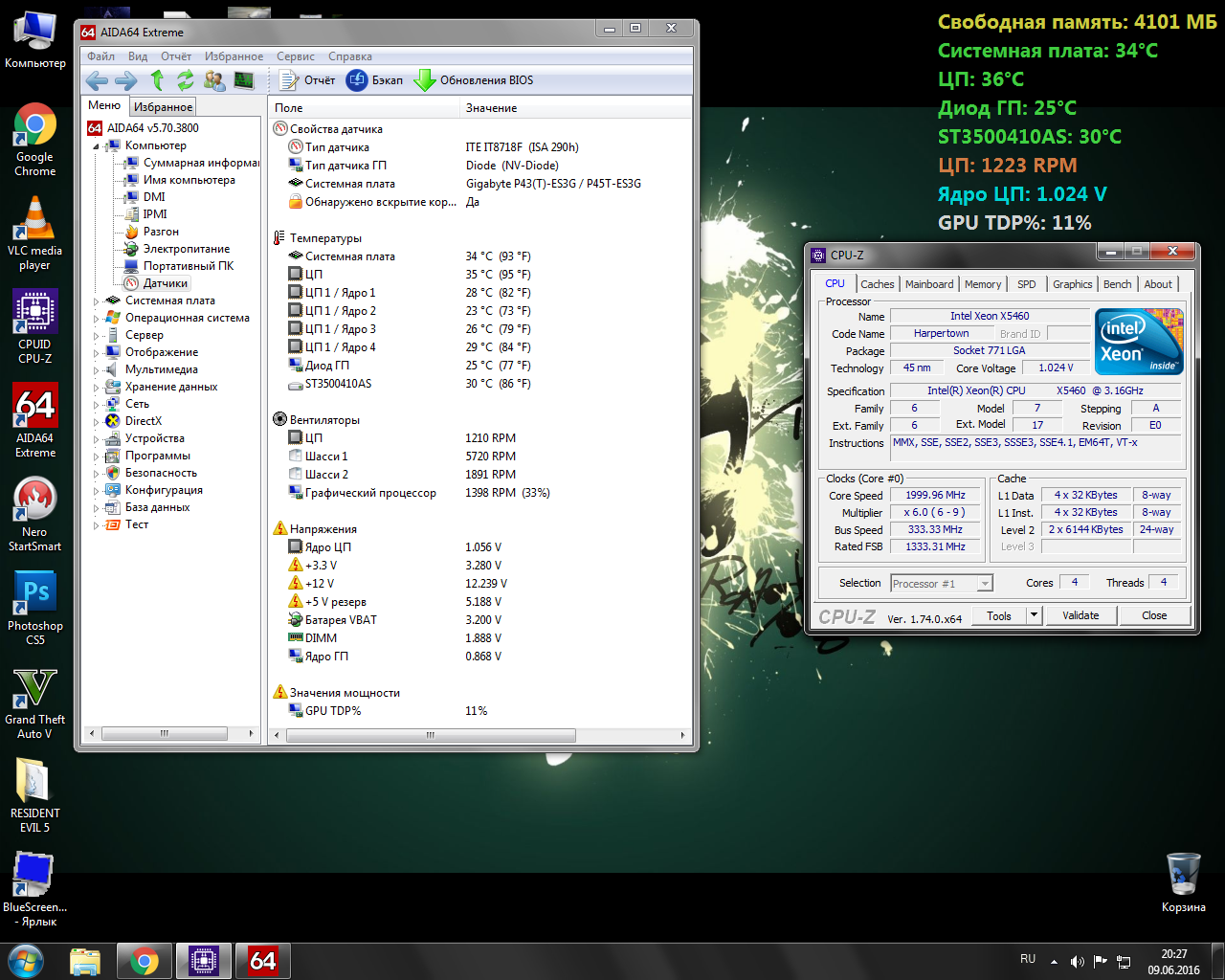Click the blue Back arrow in AIDA64 toolbar
The height and width of the screenshot is (980, 1225).
97,80
